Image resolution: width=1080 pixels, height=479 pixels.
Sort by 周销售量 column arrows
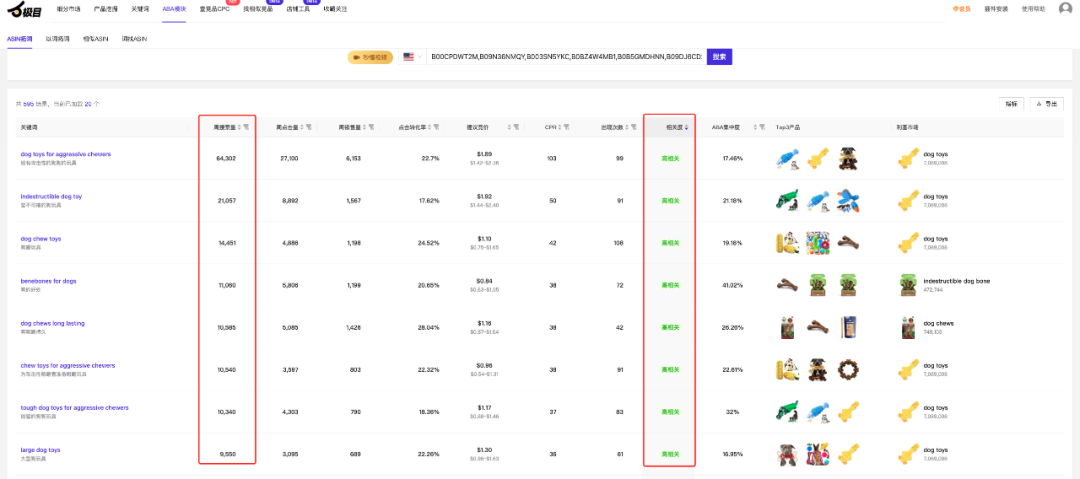pos(366,127)
